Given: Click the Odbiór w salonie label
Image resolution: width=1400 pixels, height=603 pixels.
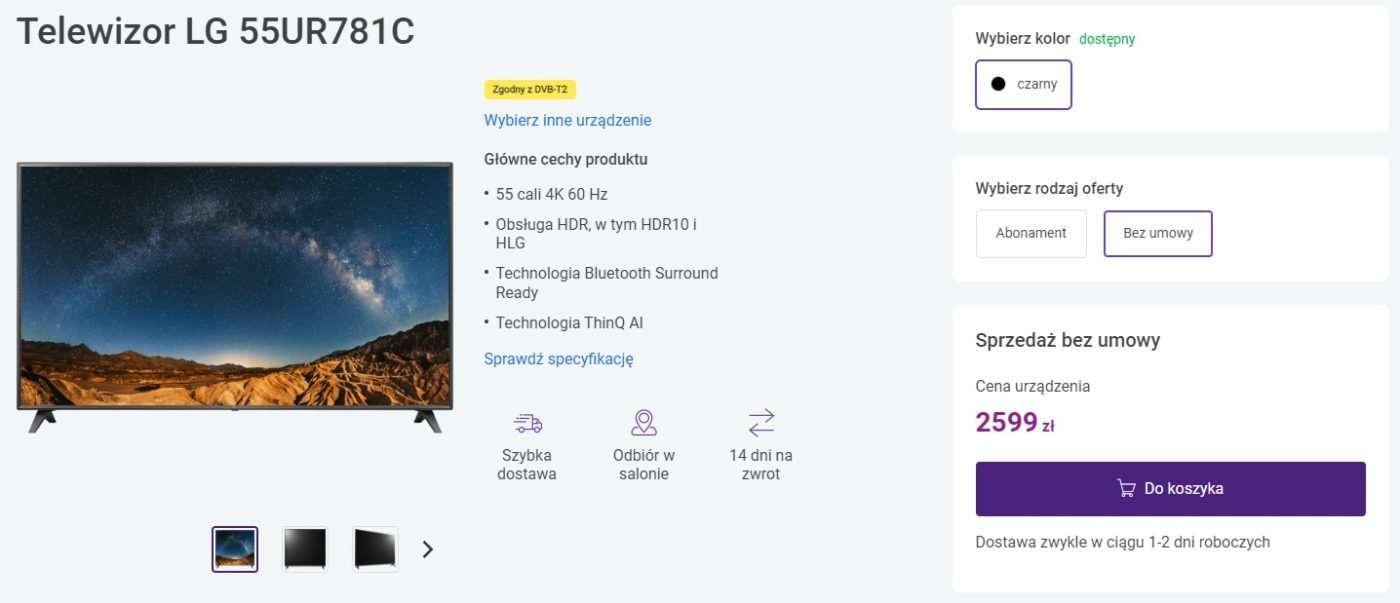Looking at the screenshot, I should click(x=644, y=465).
